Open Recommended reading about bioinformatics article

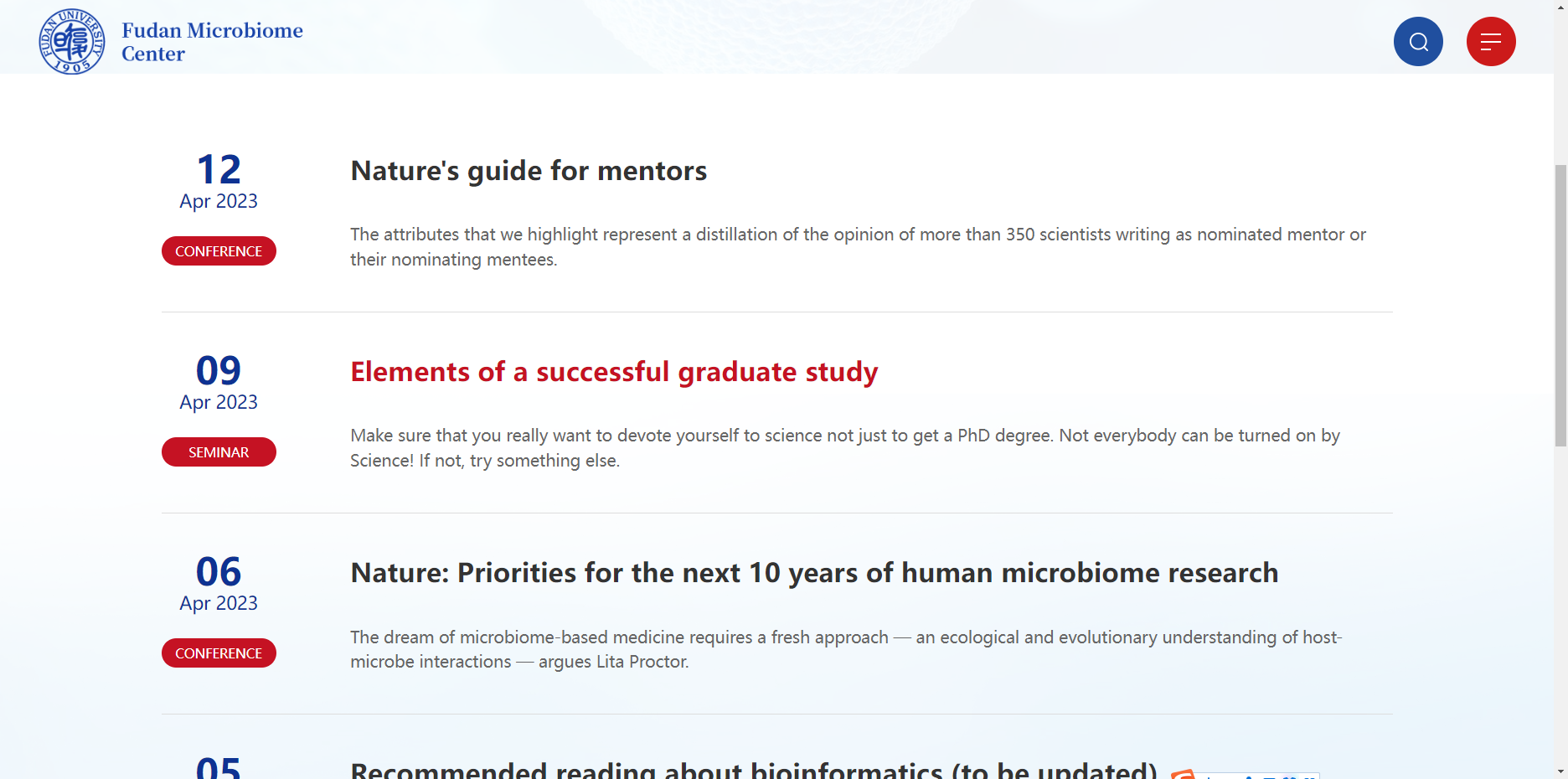click(x=754, y=769)
